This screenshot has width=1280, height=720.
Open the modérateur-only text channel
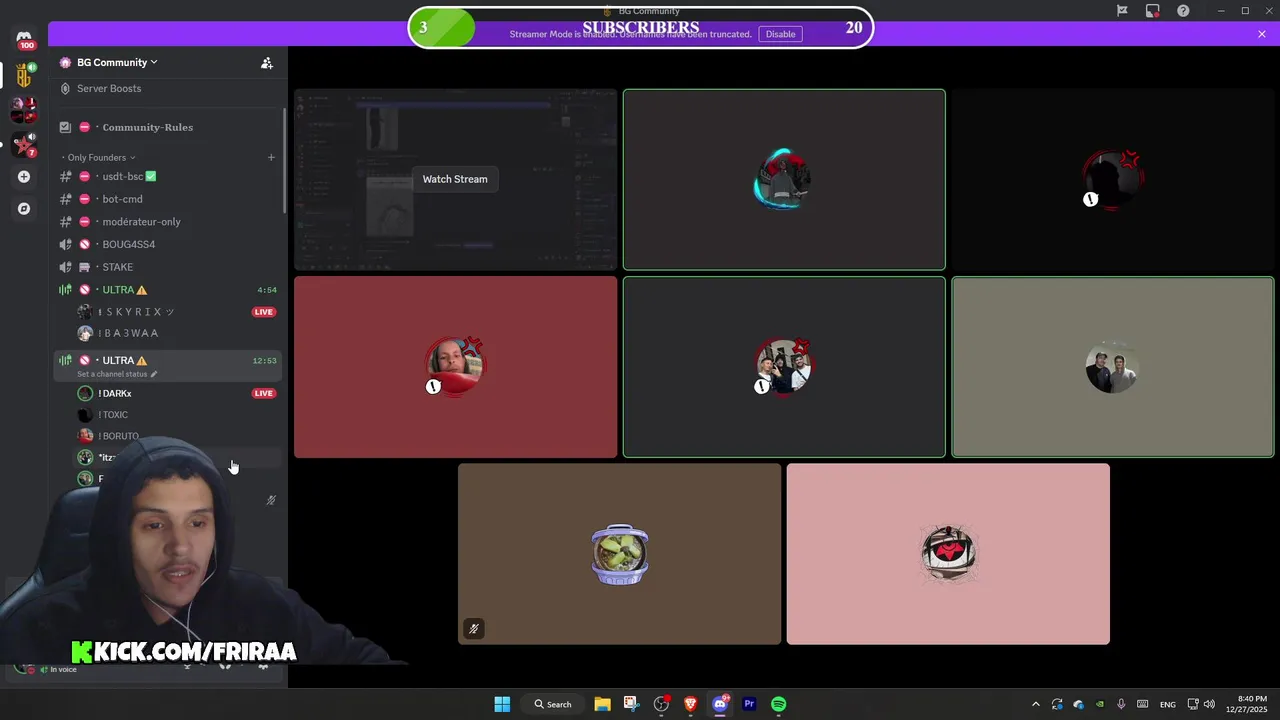click(x=141, y=222)
